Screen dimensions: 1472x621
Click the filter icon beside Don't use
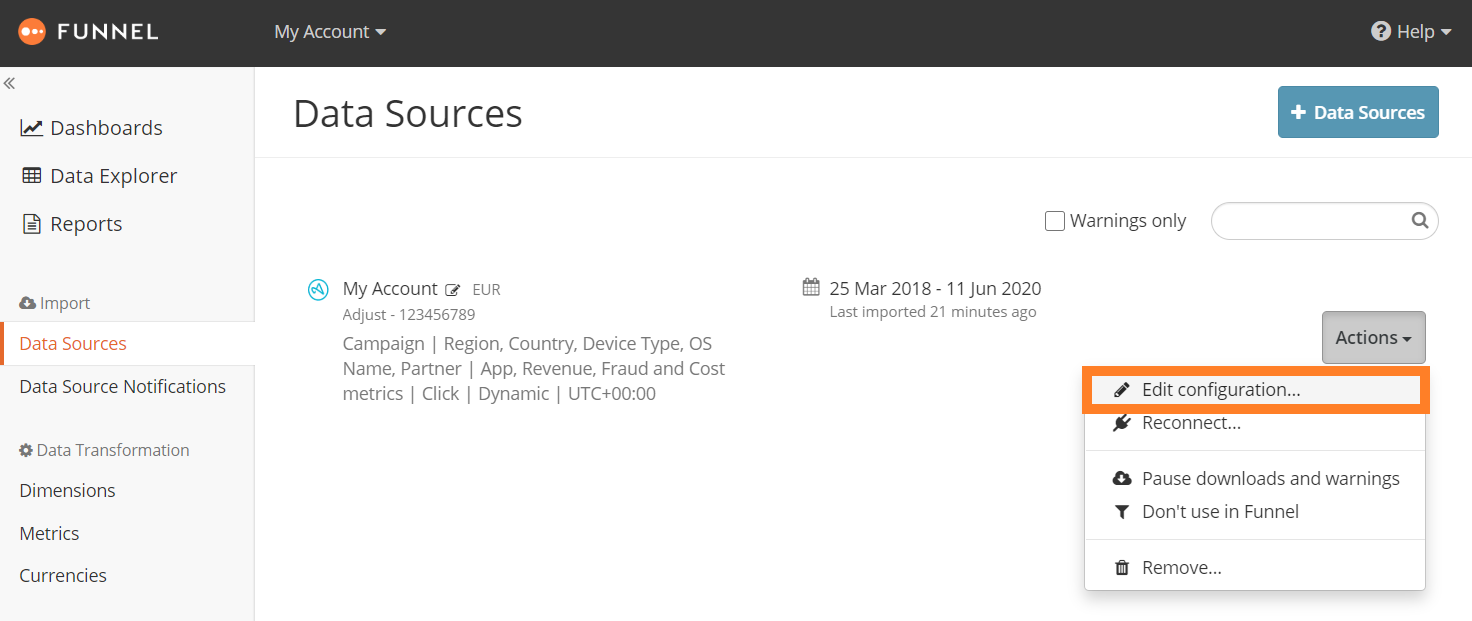(x=1122, y=512)
